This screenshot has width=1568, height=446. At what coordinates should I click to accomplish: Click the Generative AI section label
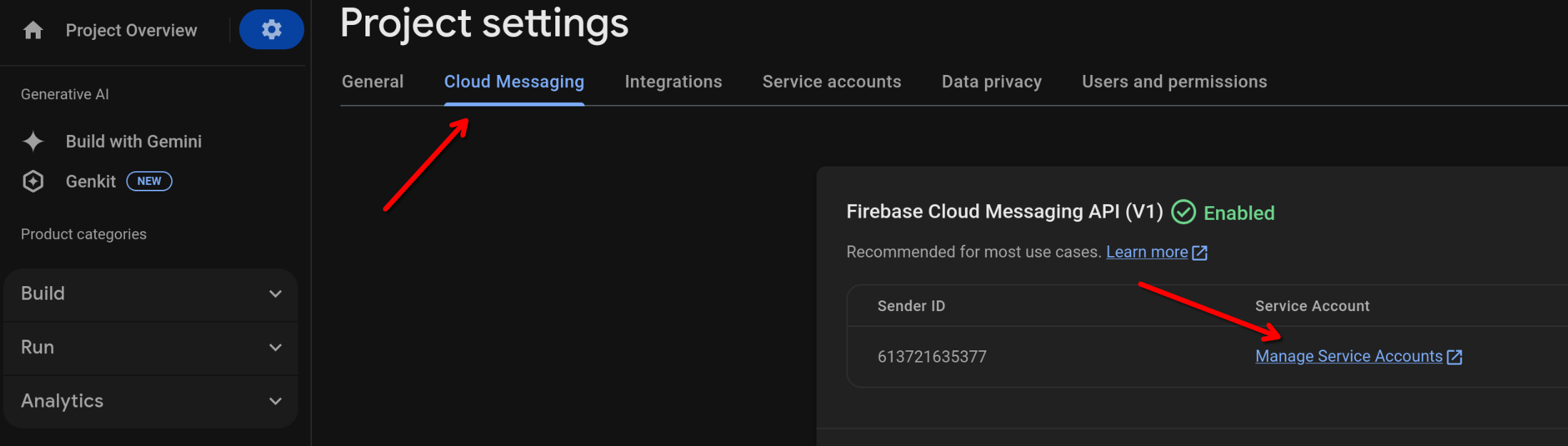[65, 94]
